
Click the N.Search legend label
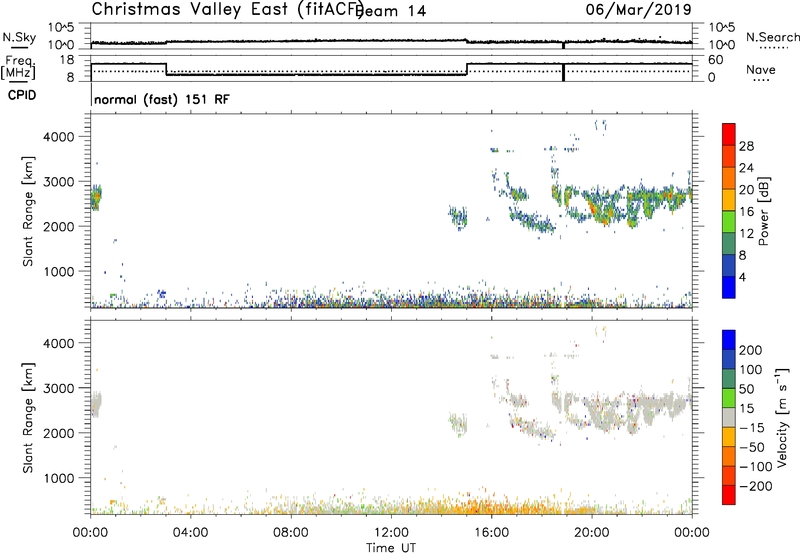772,37
